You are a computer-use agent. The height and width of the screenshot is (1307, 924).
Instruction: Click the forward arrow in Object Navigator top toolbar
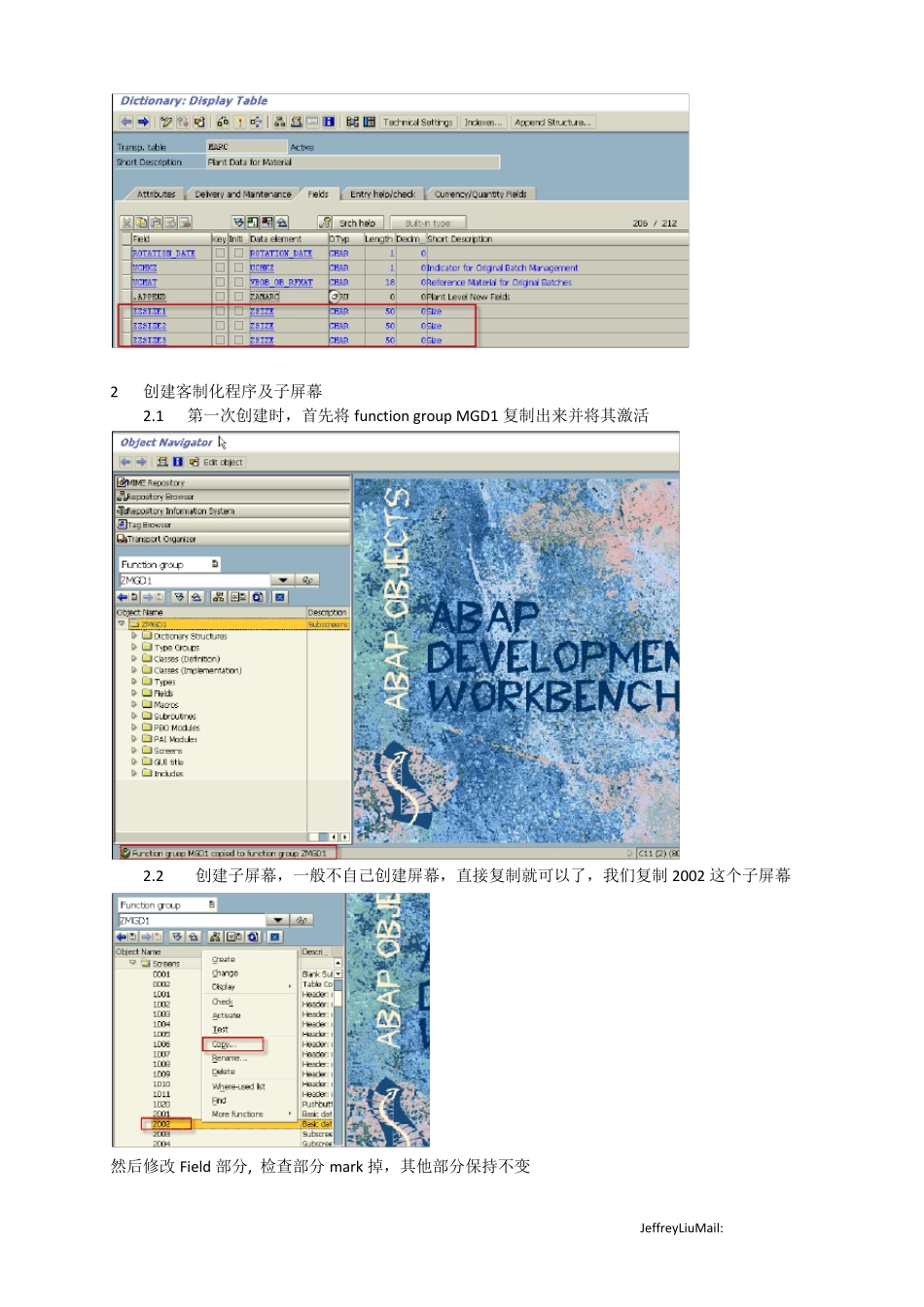coord(141,462)
